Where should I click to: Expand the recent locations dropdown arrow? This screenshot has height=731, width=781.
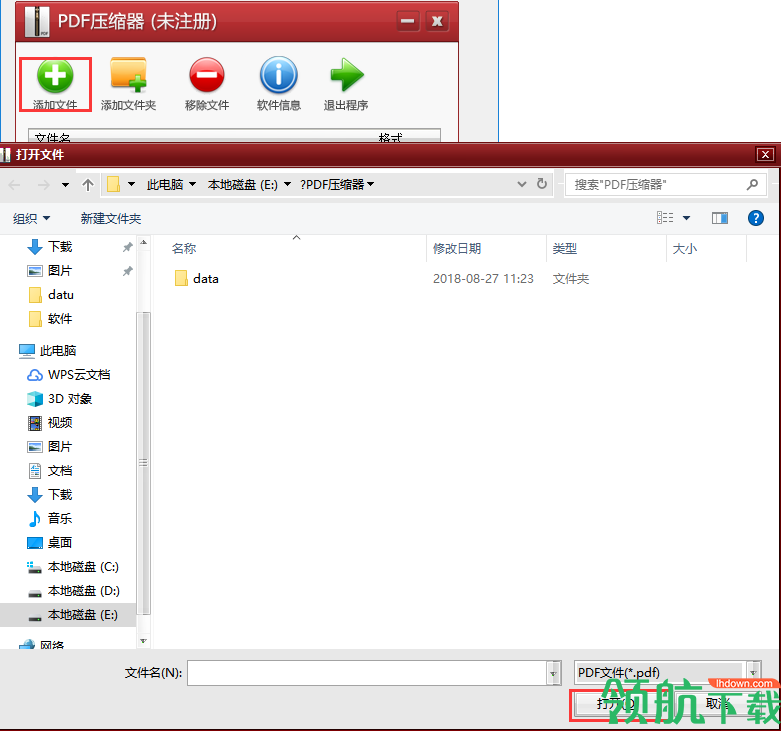coord(65,185)
